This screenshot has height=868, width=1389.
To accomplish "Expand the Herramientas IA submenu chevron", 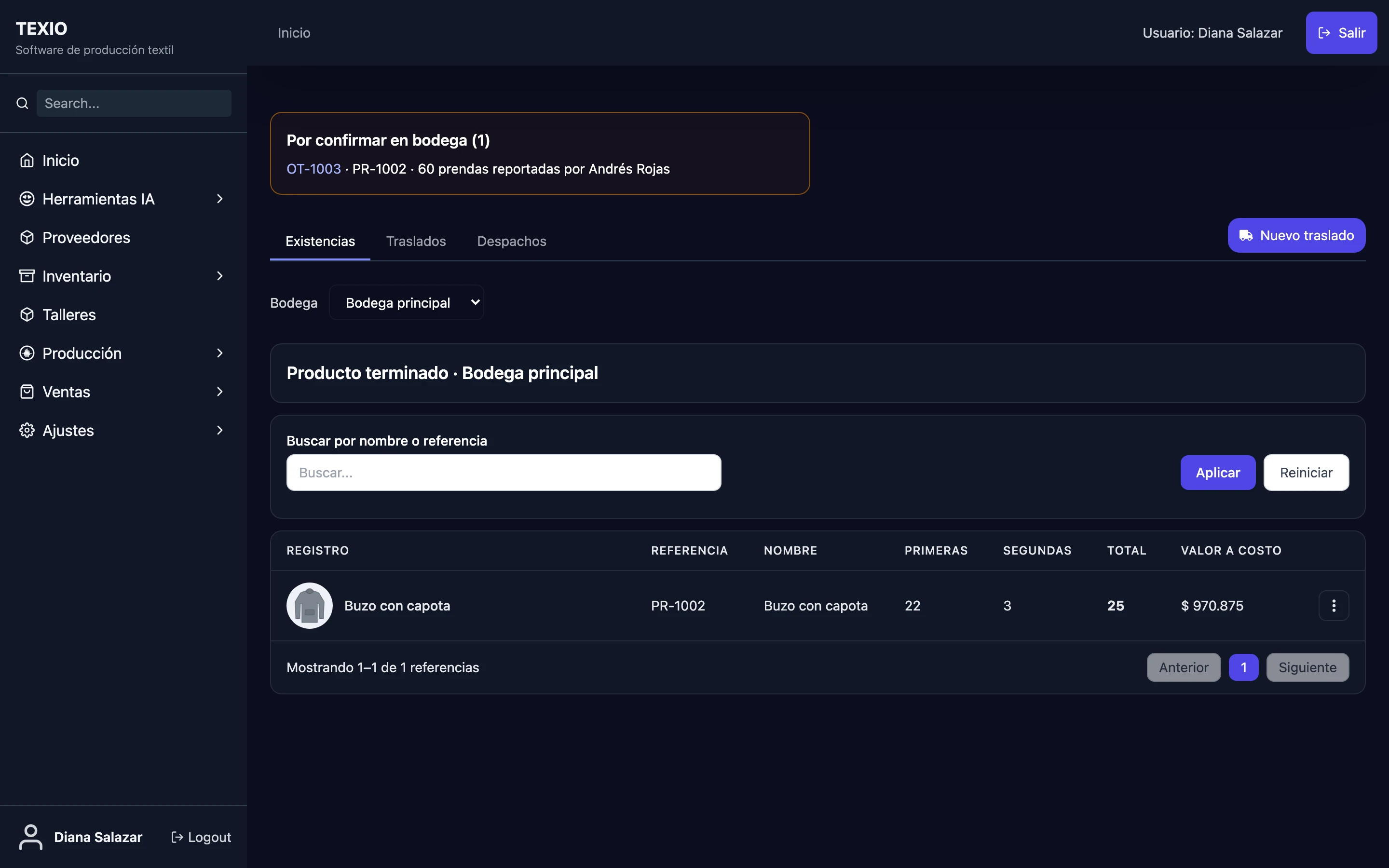I will tap(220, 199).
